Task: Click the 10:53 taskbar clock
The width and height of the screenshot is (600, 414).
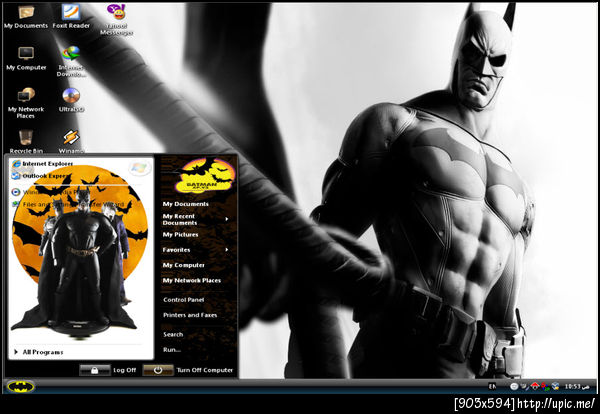Action: 577,386
